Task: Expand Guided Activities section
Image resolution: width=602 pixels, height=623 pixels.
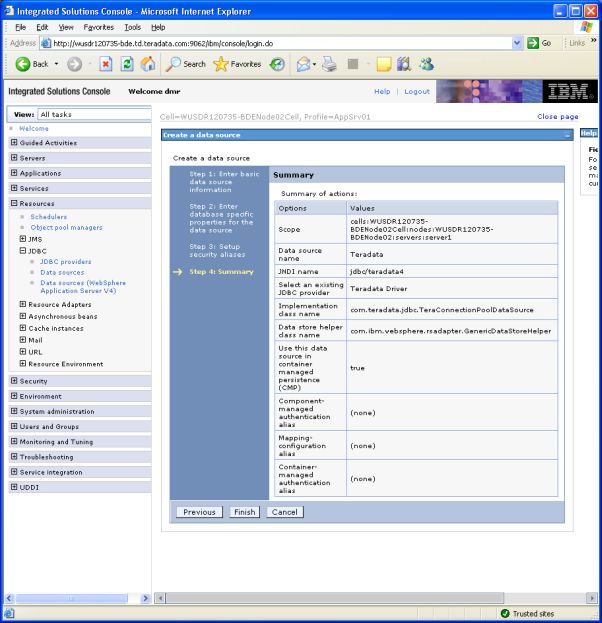Action: [14, 142]
